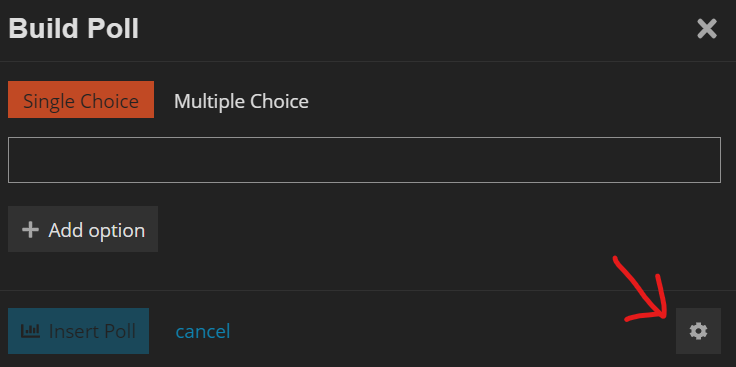Insert the poll into the post

pos(78,331)
